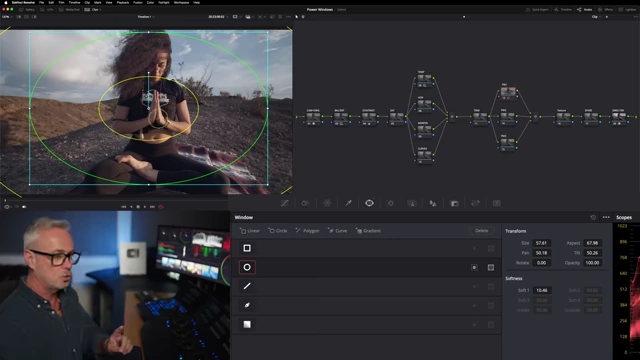The width and height of the screenshot is (640, 360).
Task: Add a Gradient window
Action: click(x=368, y=231)
